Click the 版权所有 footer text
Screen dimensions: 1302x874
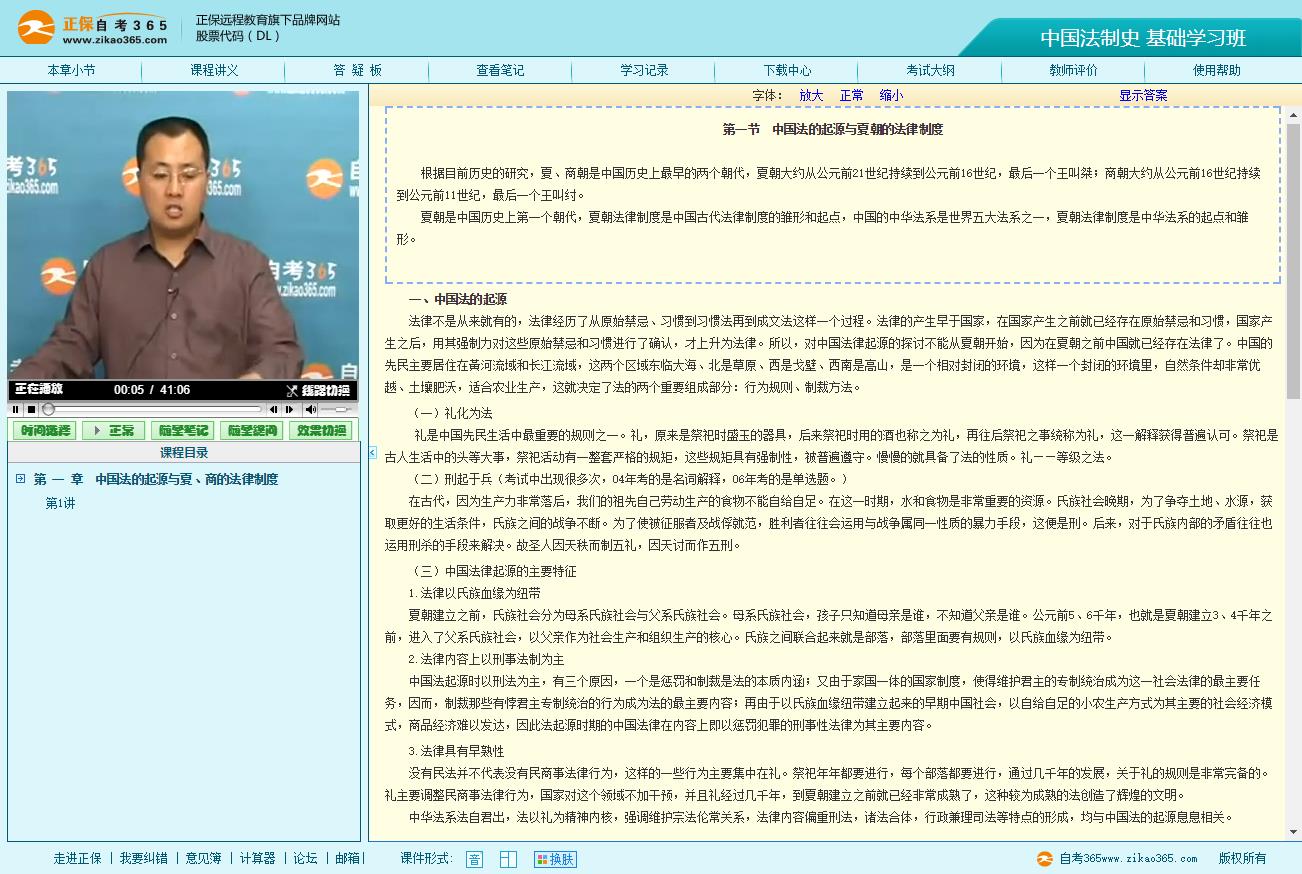point(1242,858)
